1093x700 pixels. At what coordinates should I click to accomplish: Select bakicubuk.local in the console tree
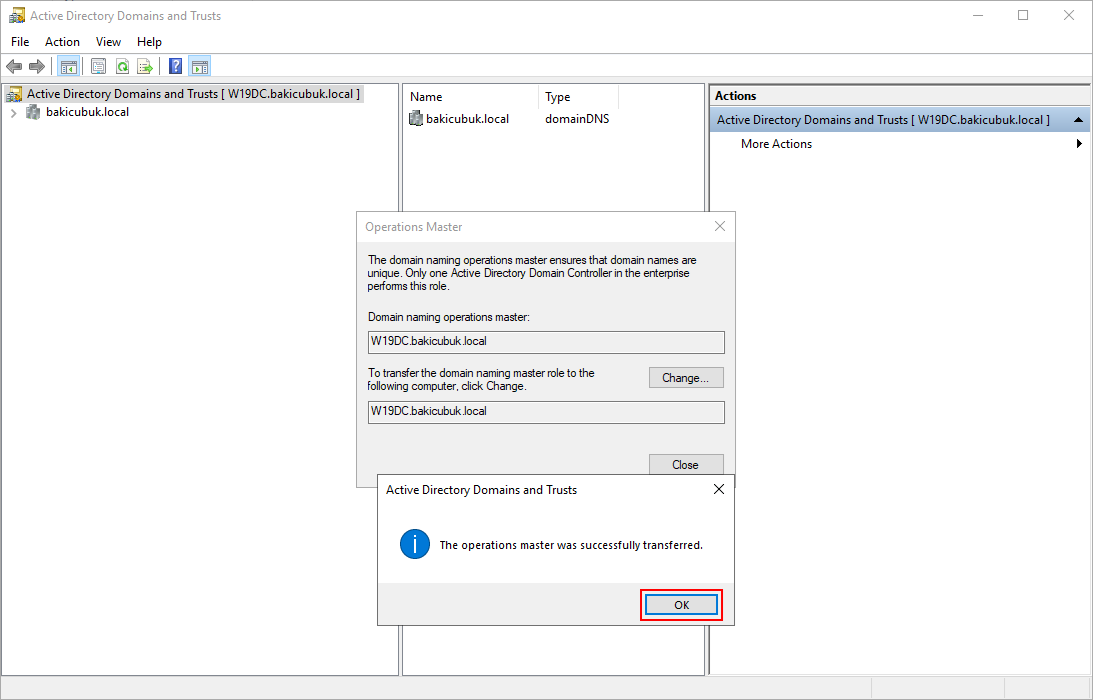tap(87, 112)
